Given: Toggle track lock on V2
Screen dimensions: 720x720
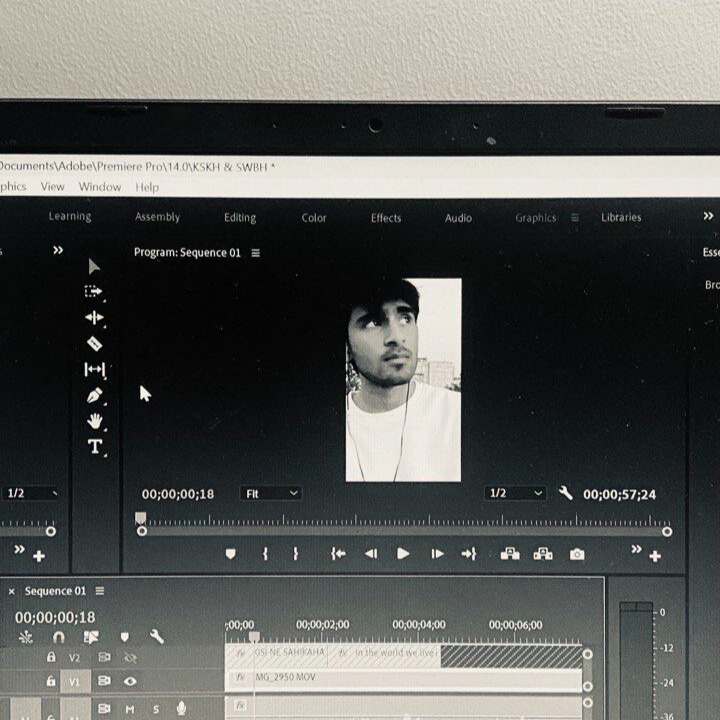Looking at the screenshot, I should (51, 657).
